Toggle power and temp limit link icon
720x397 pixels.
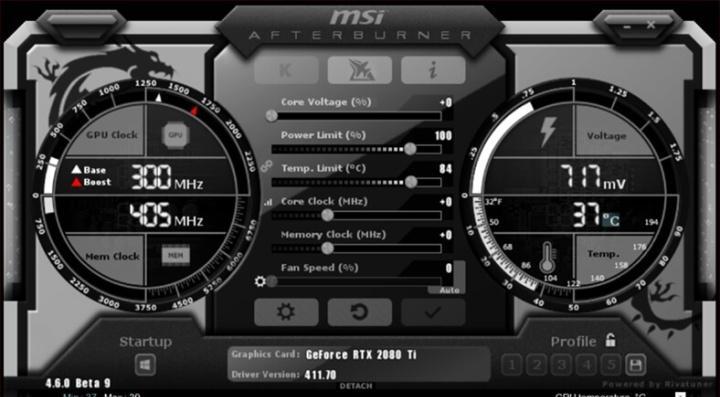[266, 166]
